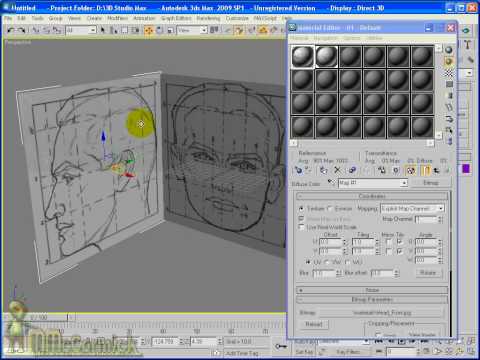Choose the Select Object arrow tool

coord(103,30)
